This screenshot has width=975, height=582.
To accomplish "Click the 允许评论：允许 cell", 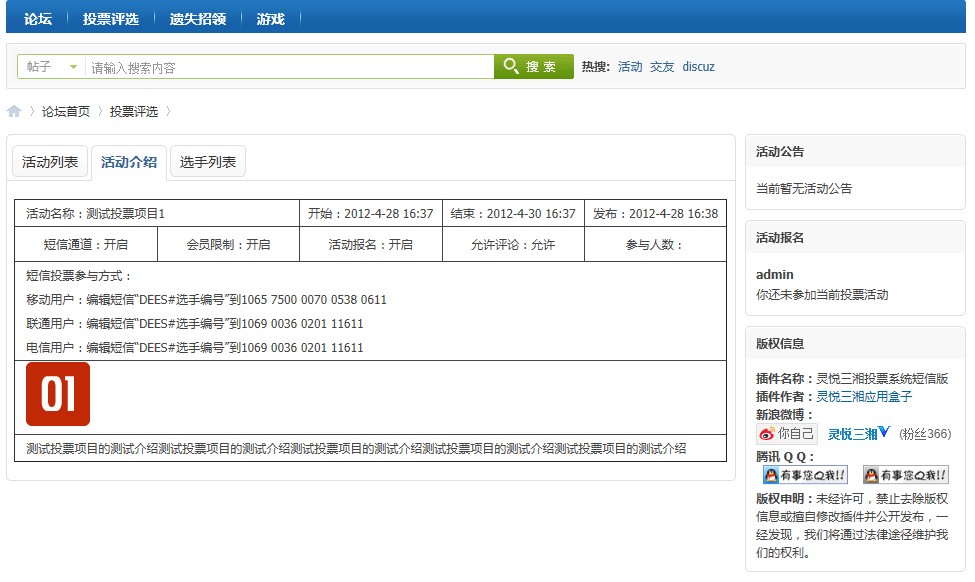I will 513,244.
